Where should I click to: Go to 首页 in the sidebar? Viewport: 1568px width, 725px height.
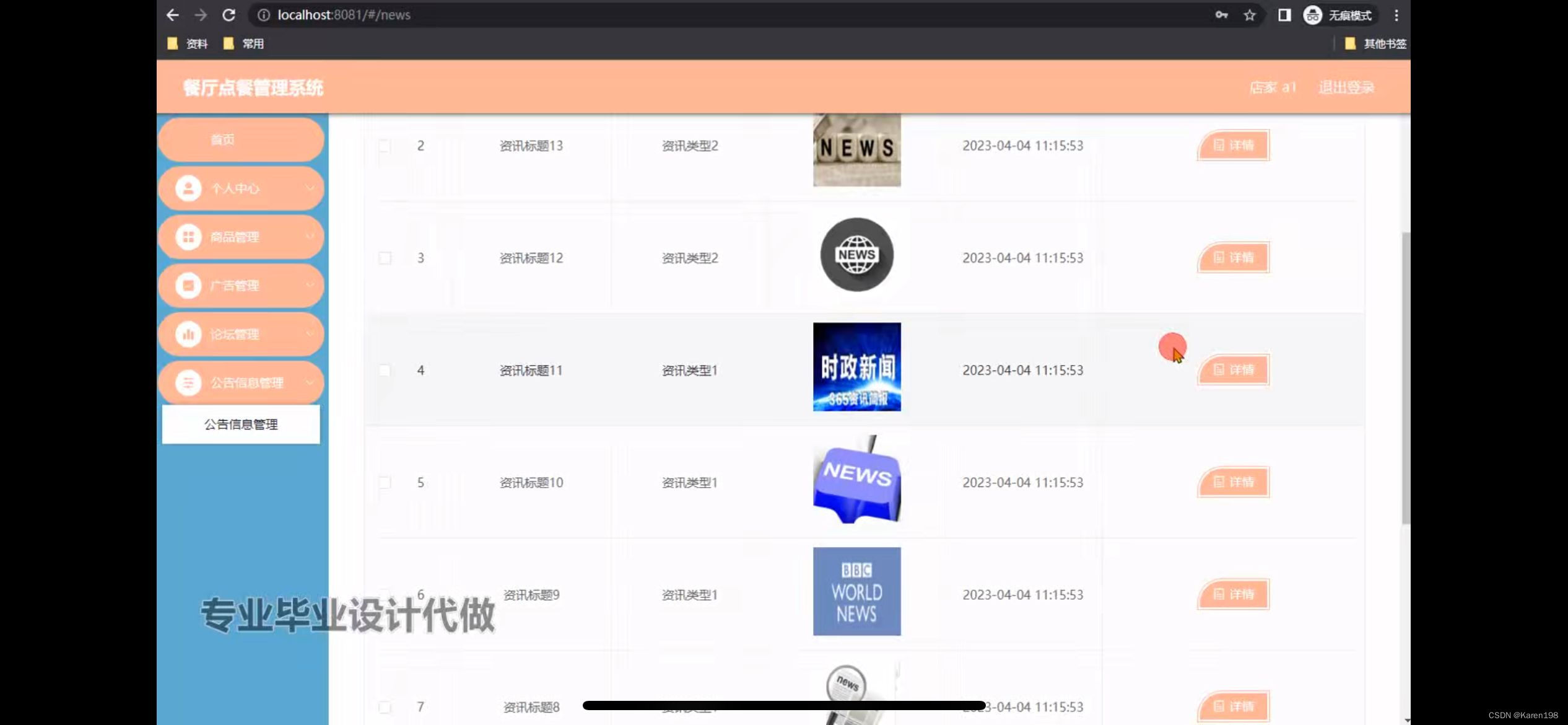coord(241,139)
